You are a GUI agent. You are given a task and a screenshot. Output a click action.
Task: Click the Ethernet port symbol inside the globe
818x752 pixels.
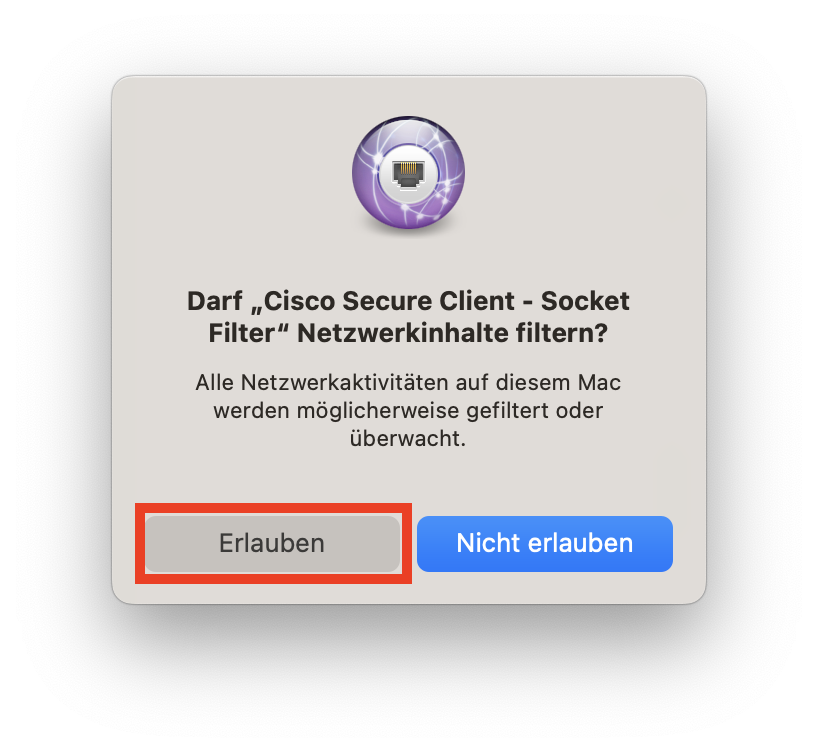coord(408,174)
